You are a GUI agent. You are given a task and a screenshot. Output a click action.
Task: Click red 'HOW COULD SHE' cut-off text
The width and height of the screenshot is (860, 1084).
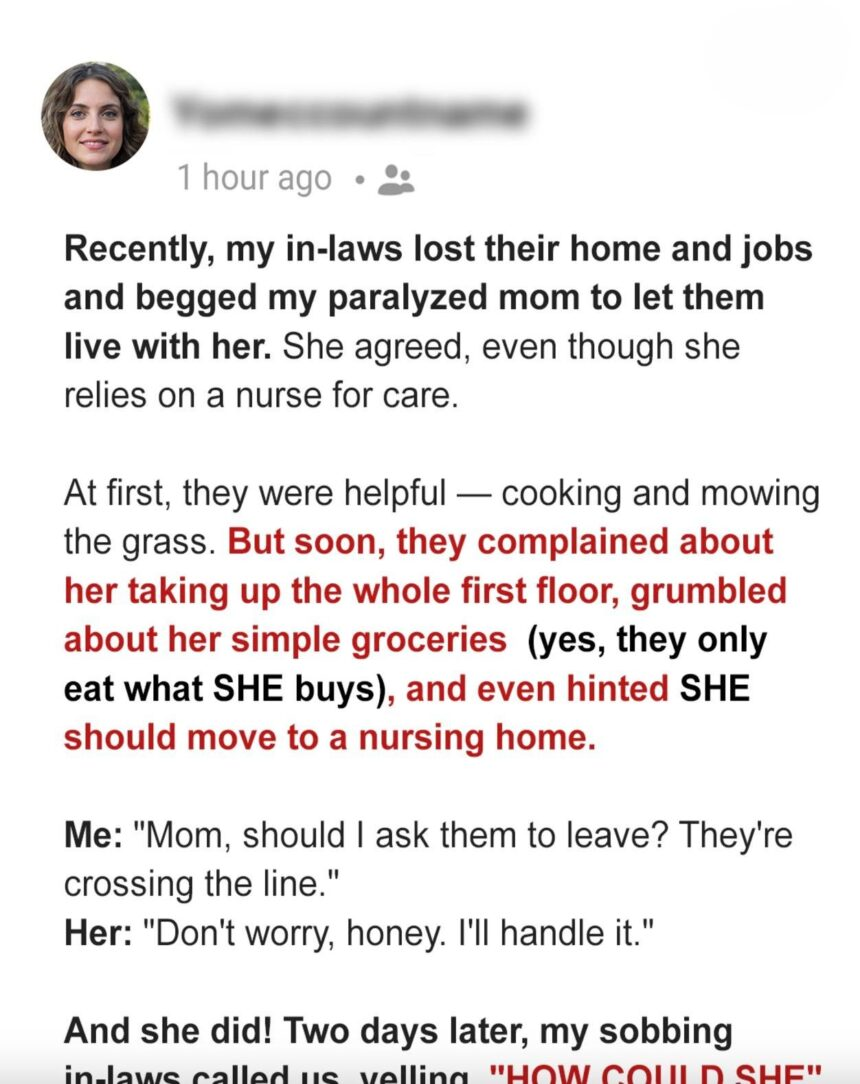pos(655,1074)
